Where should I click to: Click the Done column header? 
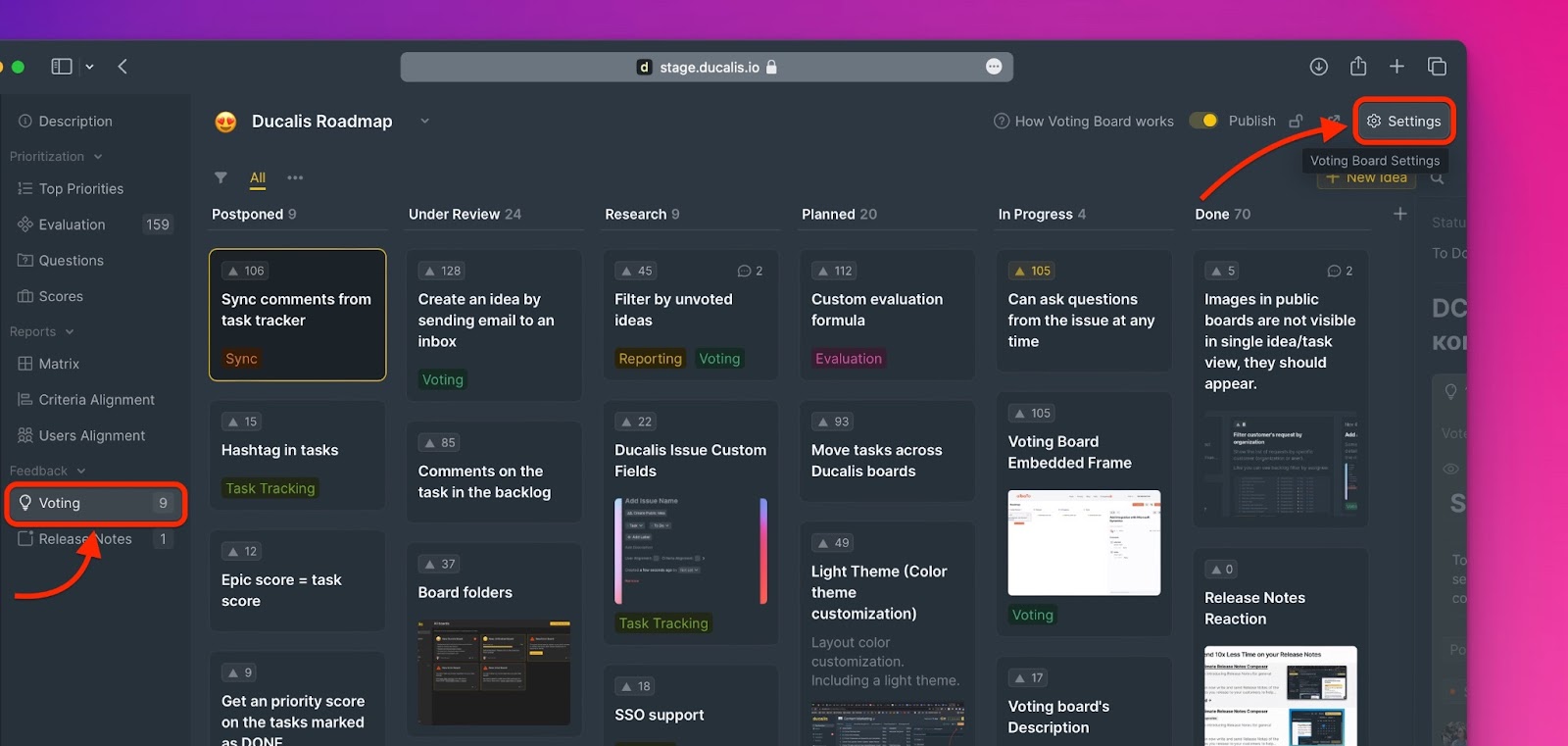(x=1222, y=214)
